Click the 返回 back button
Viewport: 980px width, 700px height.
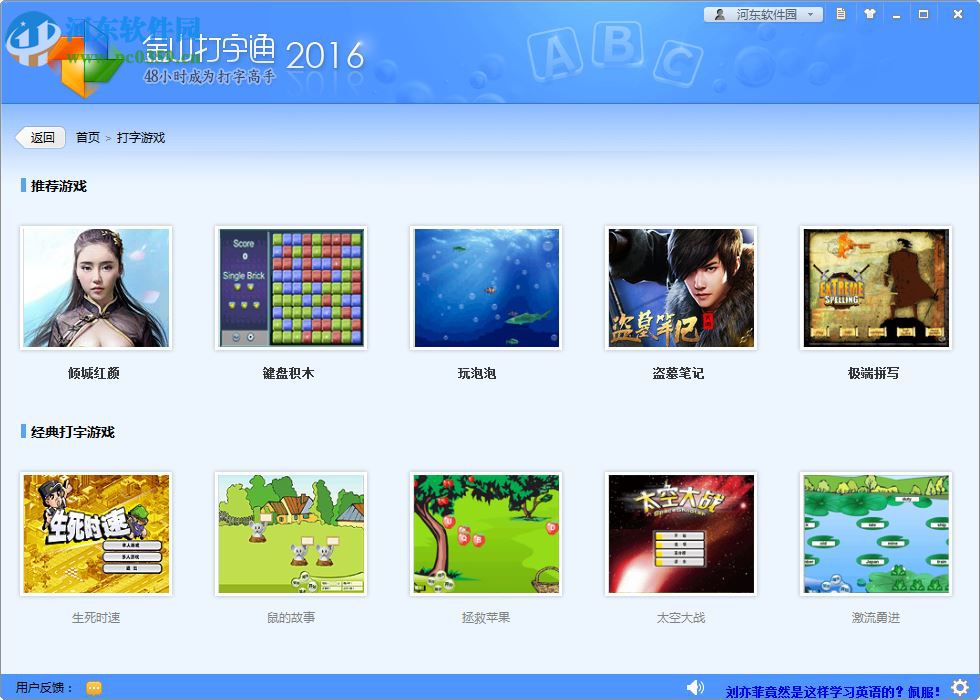pyautogui.click(x=40, y=137)
